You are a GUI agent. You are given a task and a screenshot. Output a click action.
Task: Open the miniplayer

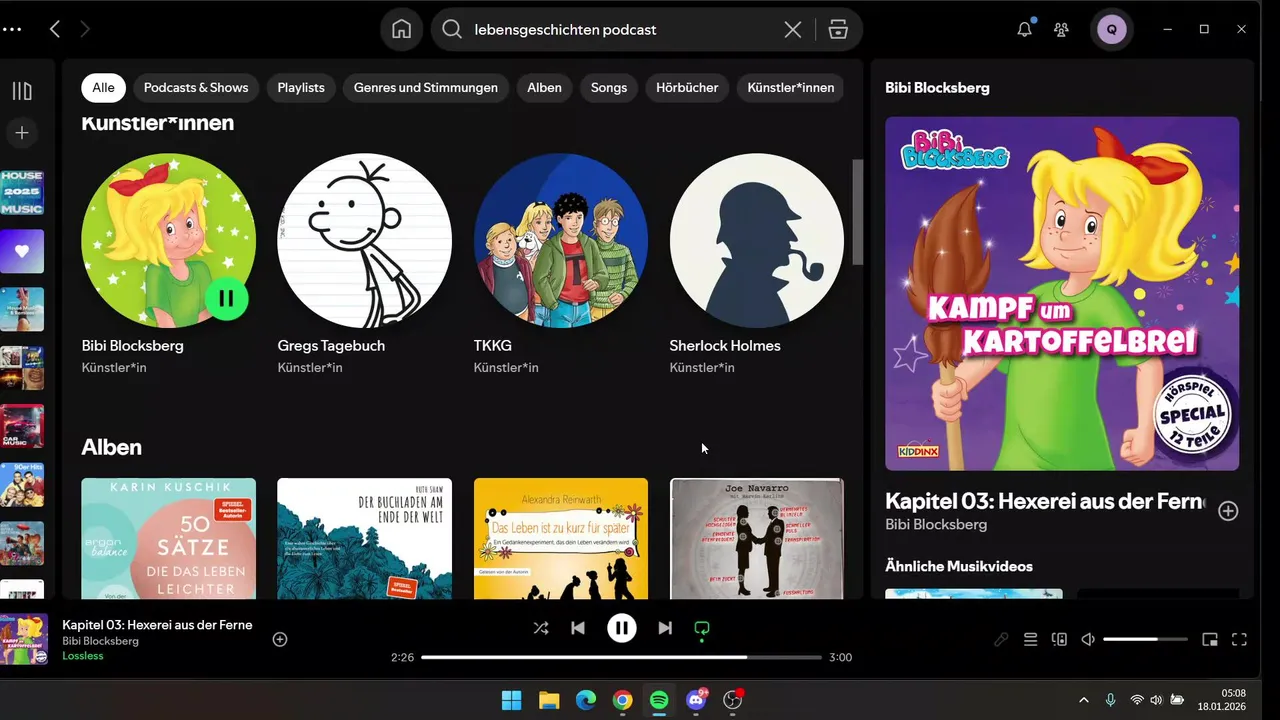coord(1210,639)
